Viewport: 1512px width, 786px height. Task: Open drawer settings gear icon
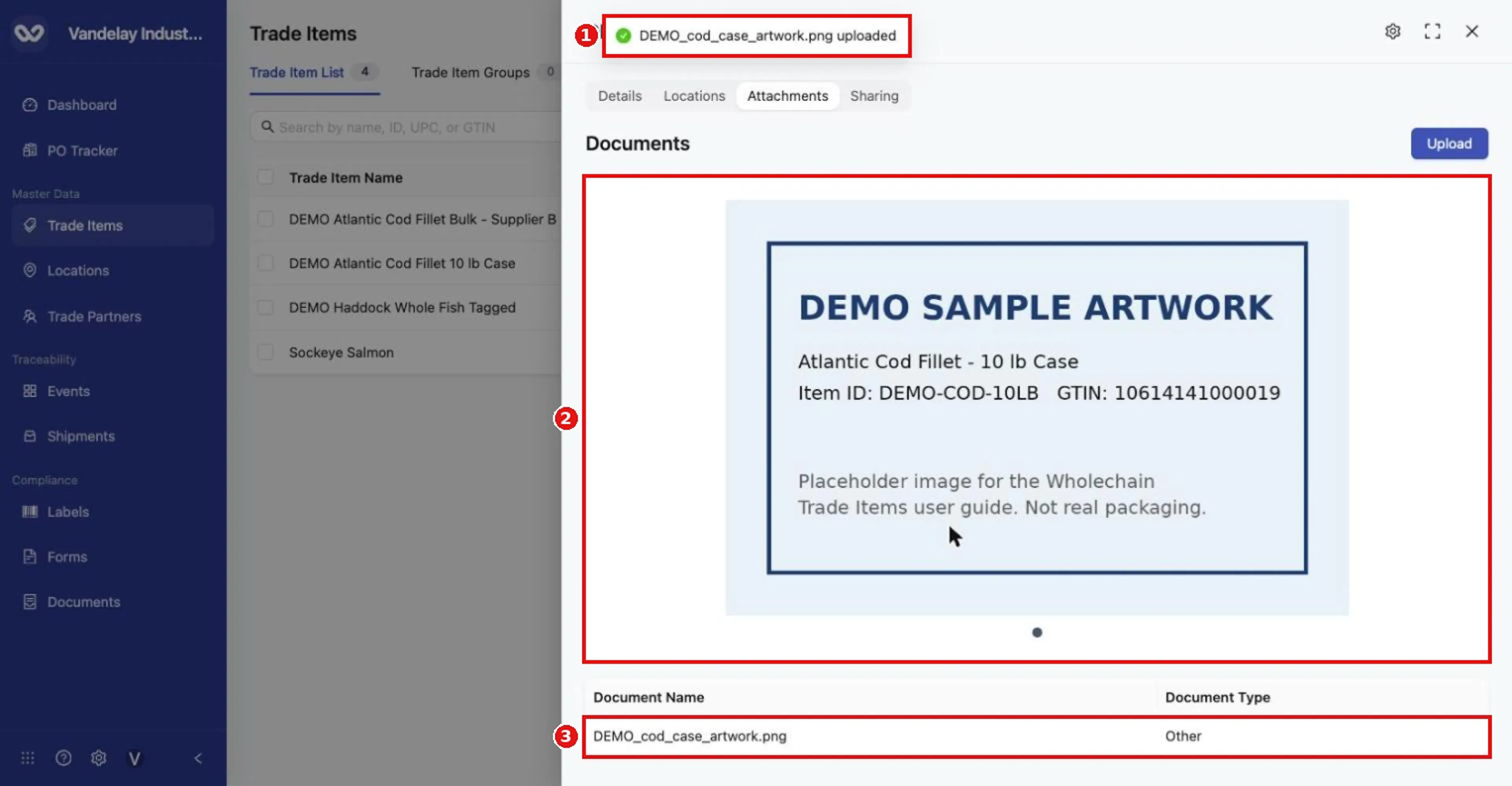click(1393, 31)
